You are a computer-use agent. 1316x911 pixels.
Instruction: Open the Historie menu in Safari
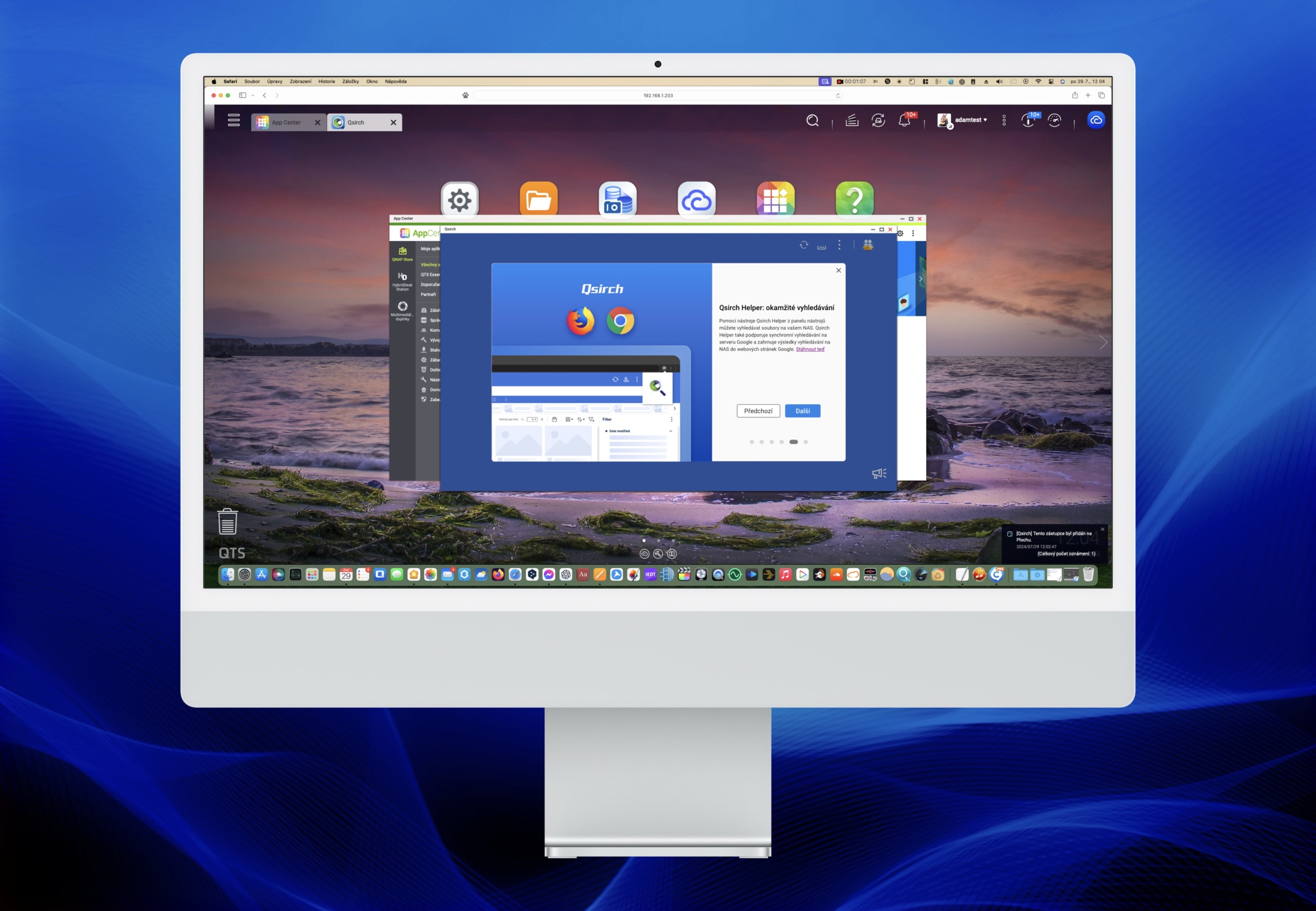[326, 82]
